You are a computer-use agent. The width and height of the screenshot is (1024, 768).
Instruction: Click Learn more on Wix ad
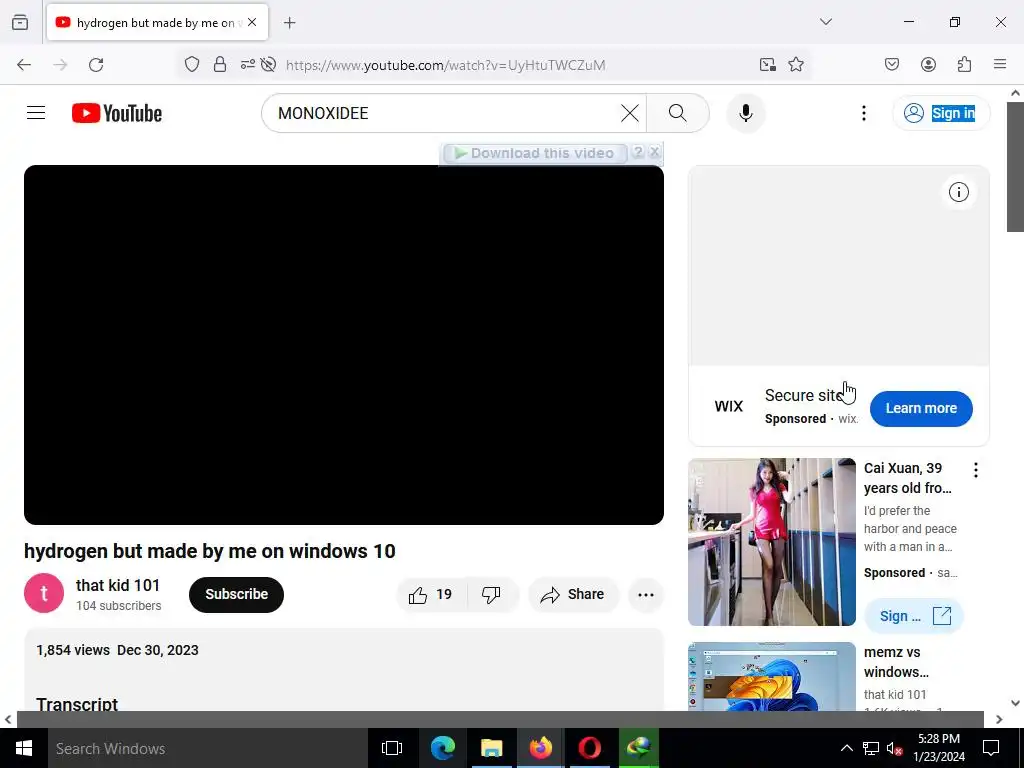click(x=921, y=408)
